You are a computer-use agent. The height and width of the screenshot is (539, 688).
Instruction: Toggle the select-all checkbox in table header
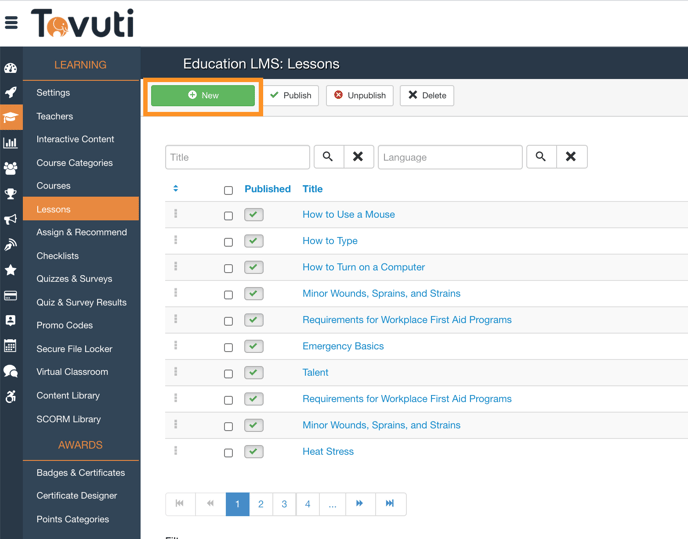tap(228, 190)
